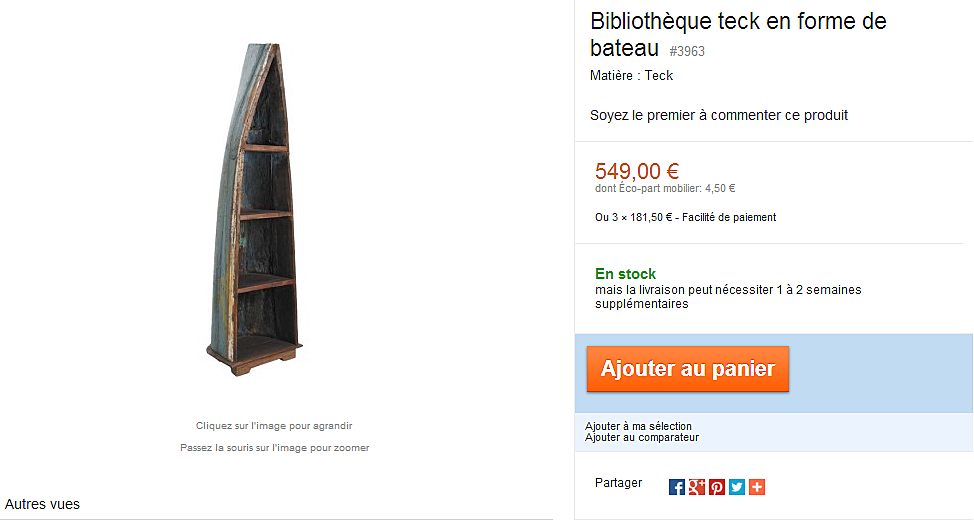Click Ajouter au comparateur link
Screen dimensions: 974x523
pos(642,437)
